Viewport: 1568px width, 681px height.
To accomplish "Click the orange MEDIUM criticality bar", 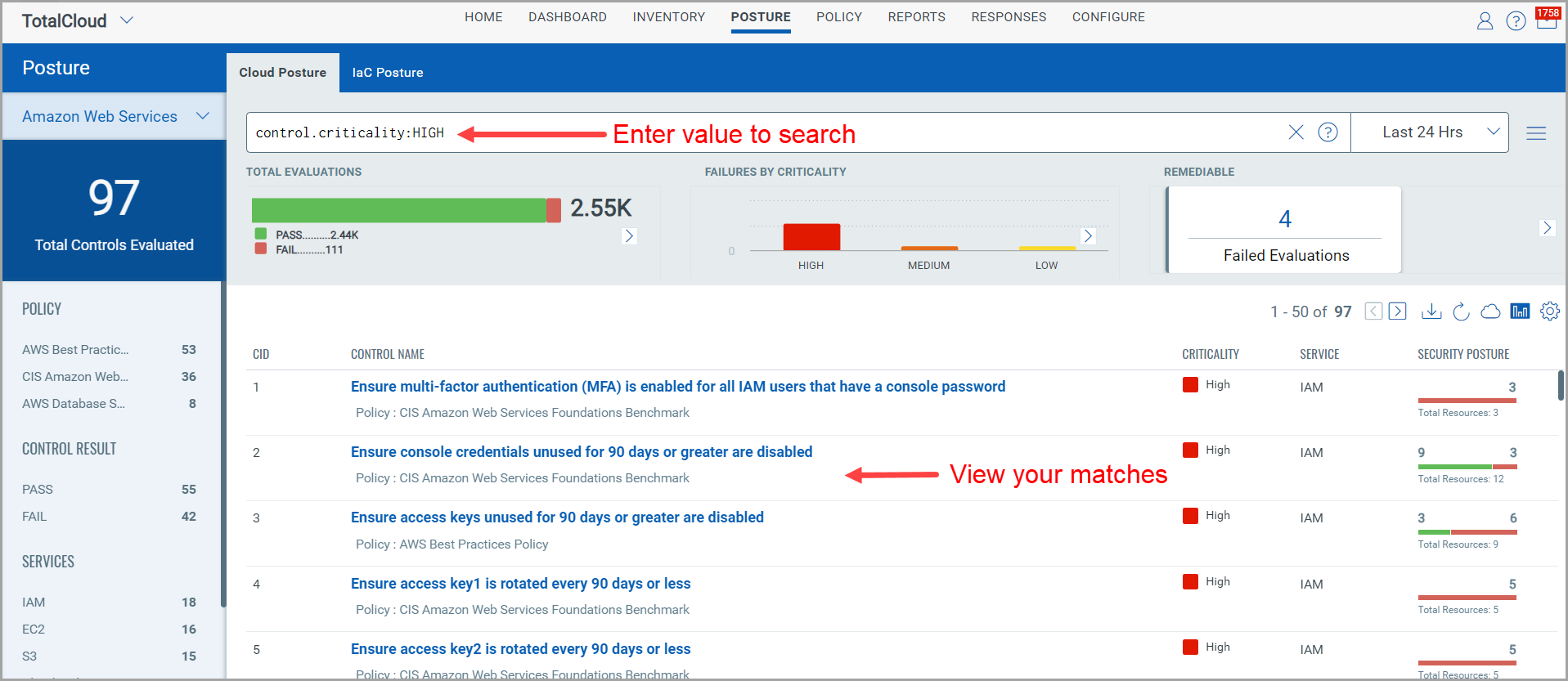I will tap(929, 248).
